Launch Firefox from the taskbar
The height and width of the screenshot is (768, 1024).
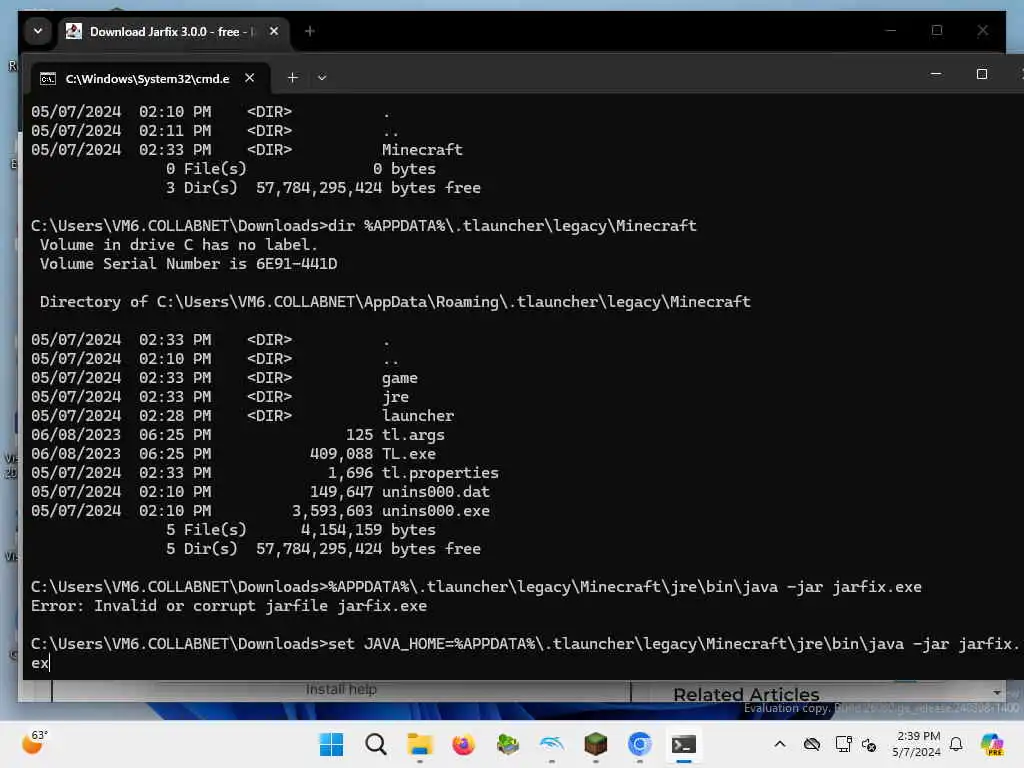click(x=463, y=744)
